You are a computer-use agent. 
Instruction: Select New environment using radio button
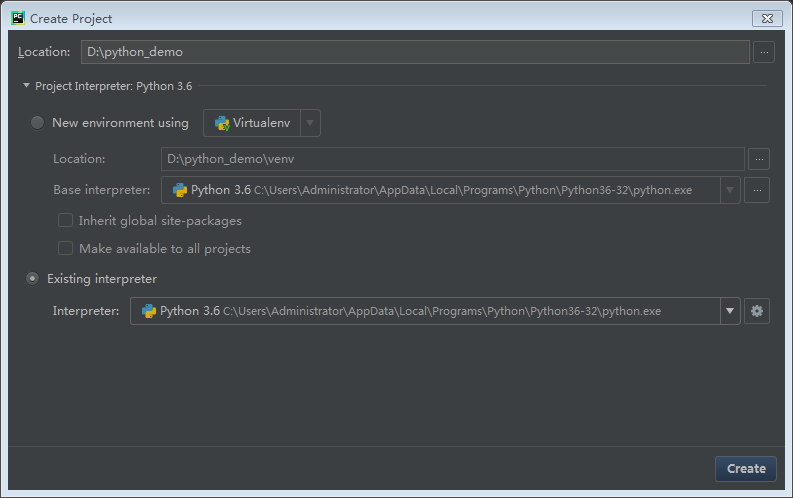click(x=37, y=123)
